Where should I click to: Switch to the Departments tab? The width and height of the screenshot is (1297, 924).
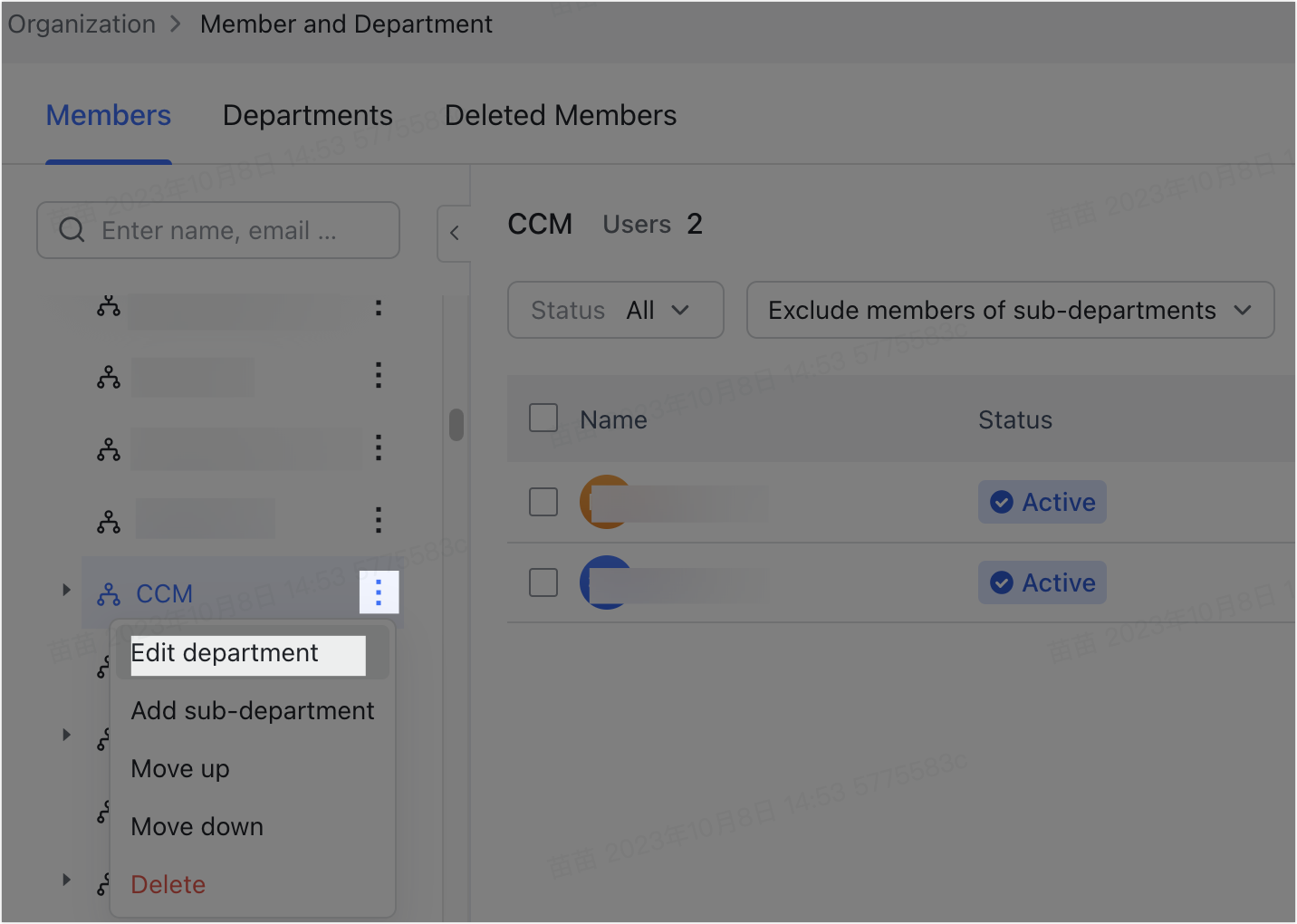tap(307, 115)
